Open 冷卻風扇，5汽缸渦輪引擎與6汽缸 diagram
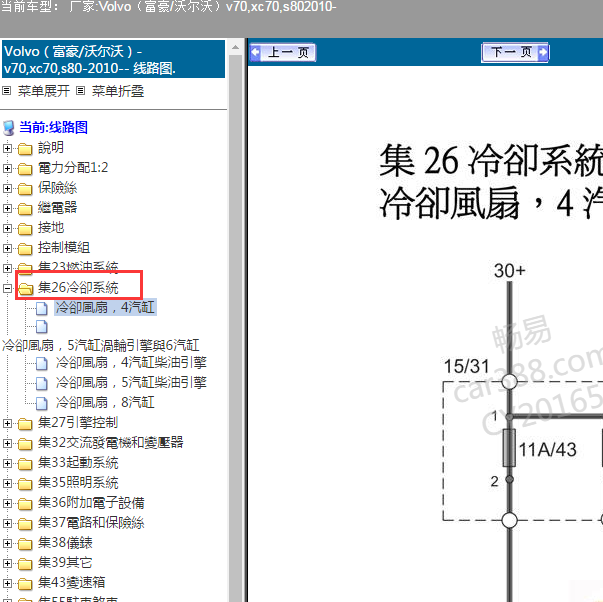The height and width of the screenshot is (602, 603). [101, 345]
